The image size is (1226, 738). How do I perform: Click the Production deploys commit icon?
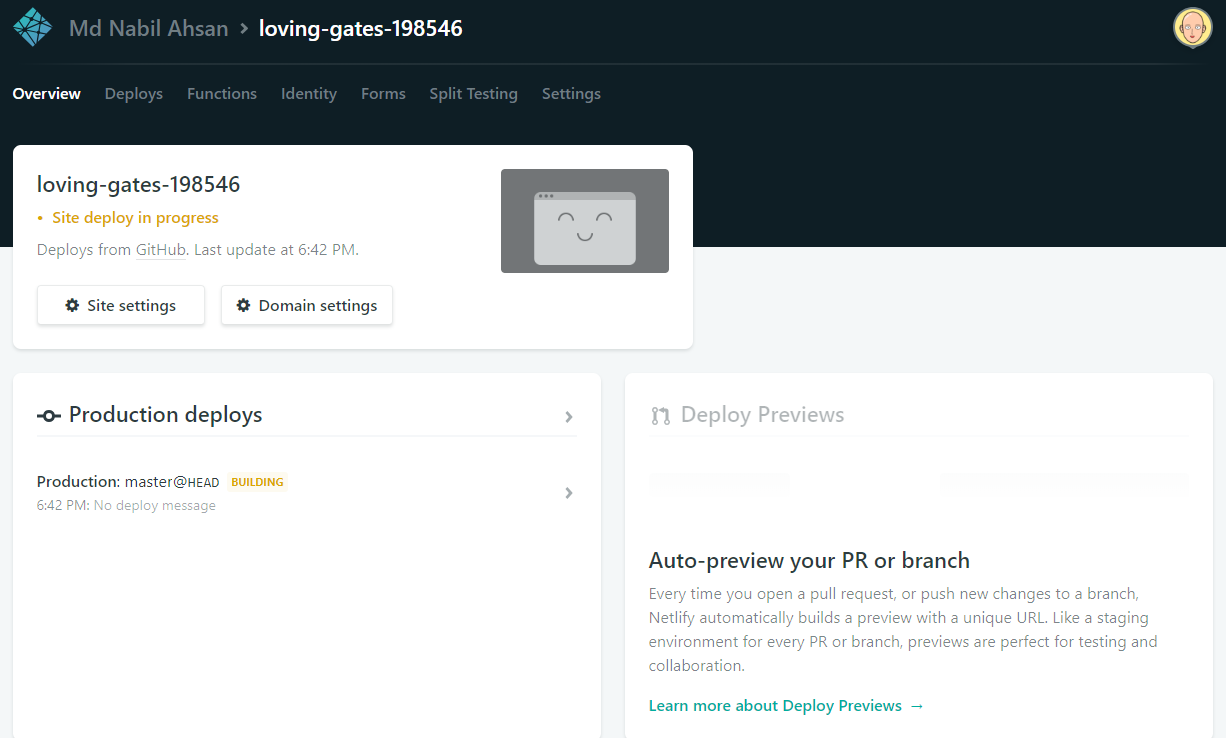(49, 415)
